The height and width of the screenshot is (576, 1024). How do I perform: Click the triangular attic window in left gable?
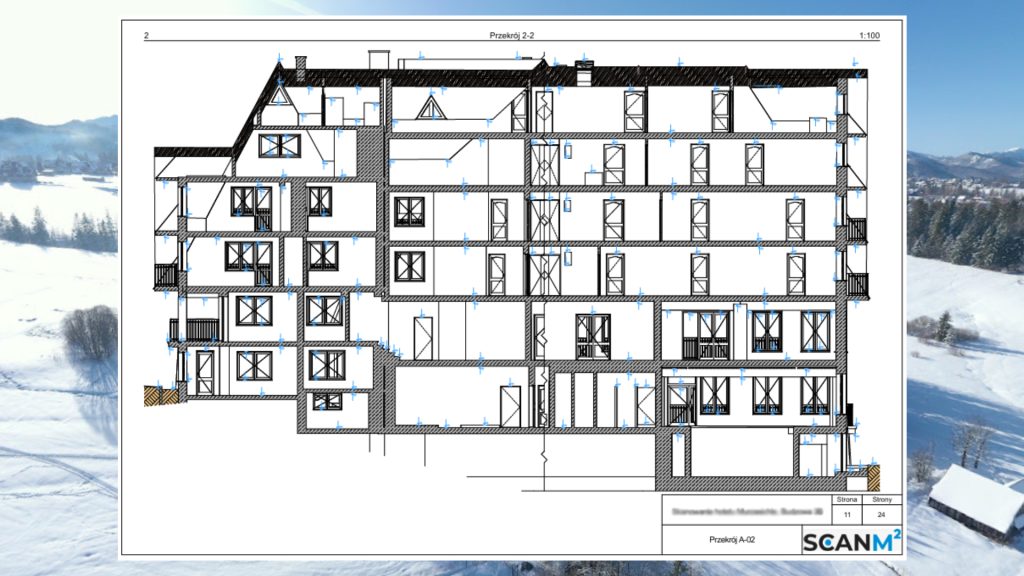279,98
